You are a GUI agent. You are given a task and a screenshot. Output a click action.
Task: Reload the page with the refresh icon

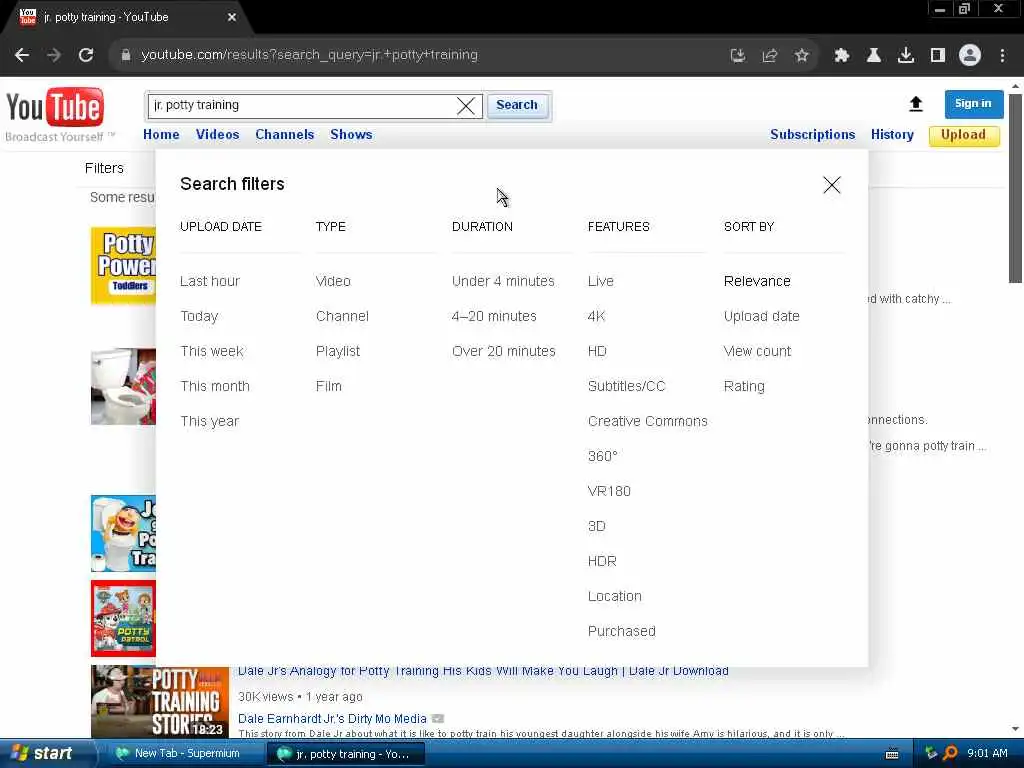(86, 56)
